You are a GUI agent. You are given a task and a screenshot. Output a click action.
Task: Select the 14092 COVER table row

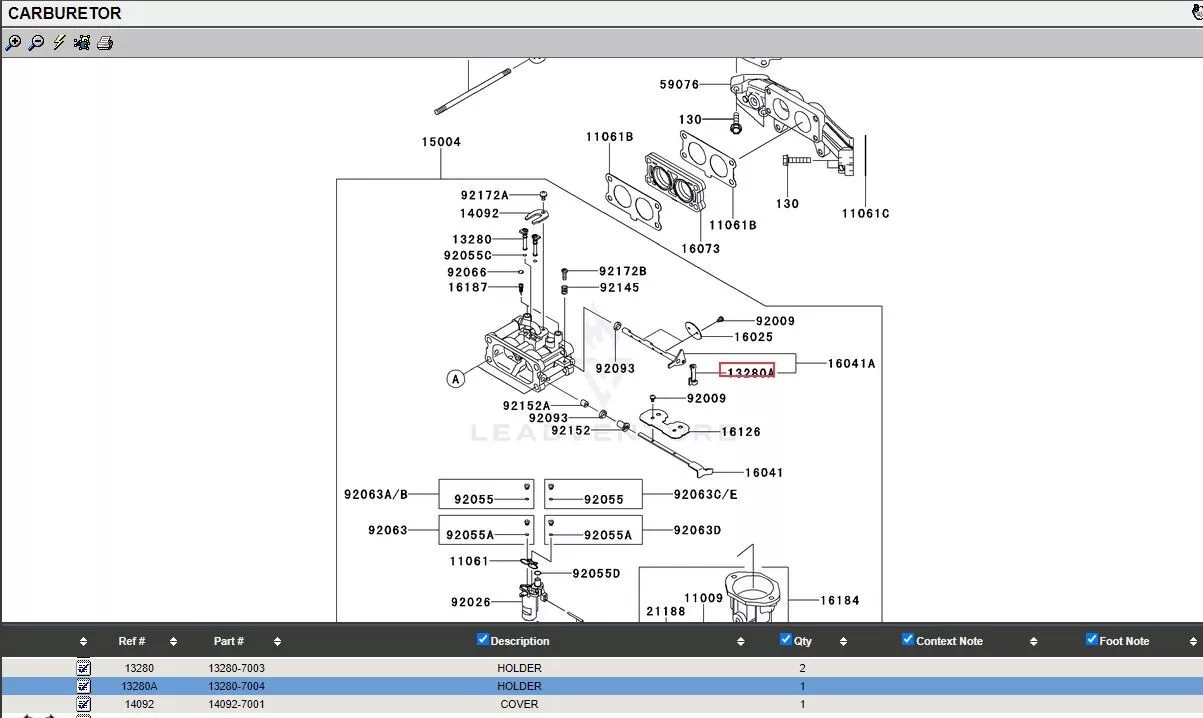click(x=519, y=704)
